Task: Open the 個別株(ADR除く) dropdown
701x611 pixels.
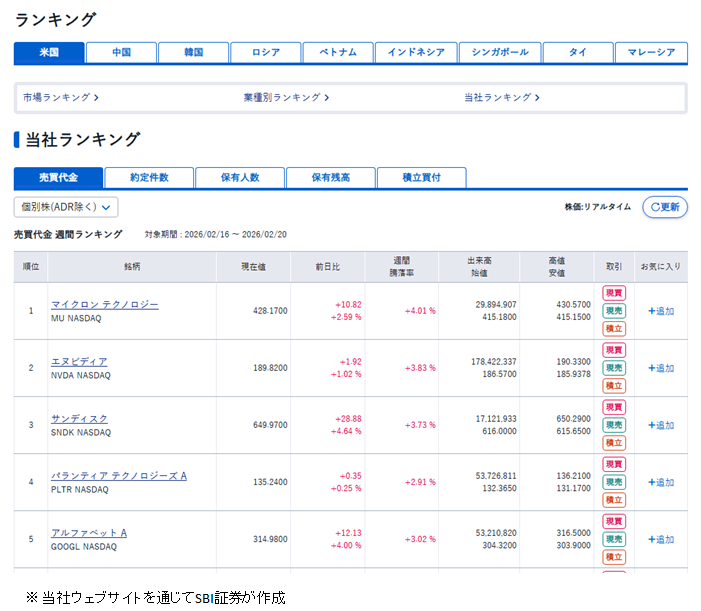Action: 66,207
